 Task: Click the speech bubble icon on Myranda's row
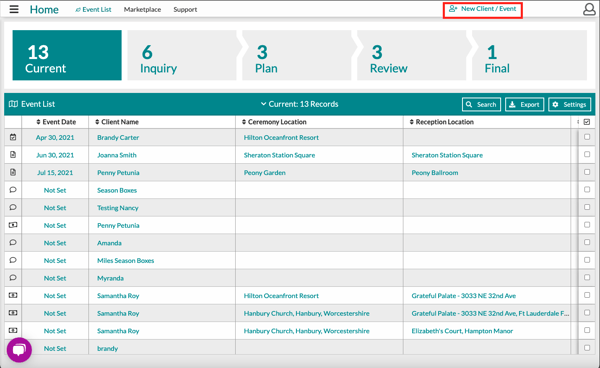pyautogui.click(x=13, y=278)
